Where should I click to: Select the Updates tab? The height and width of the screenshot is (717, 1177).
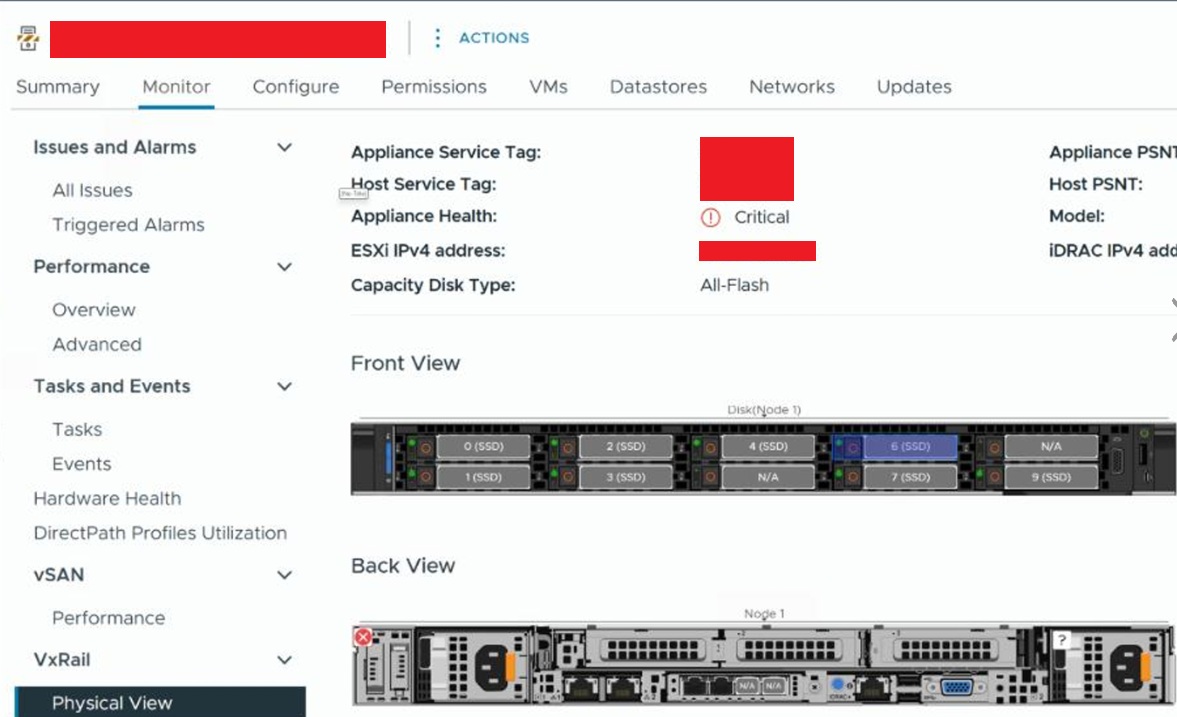point(914,87)
